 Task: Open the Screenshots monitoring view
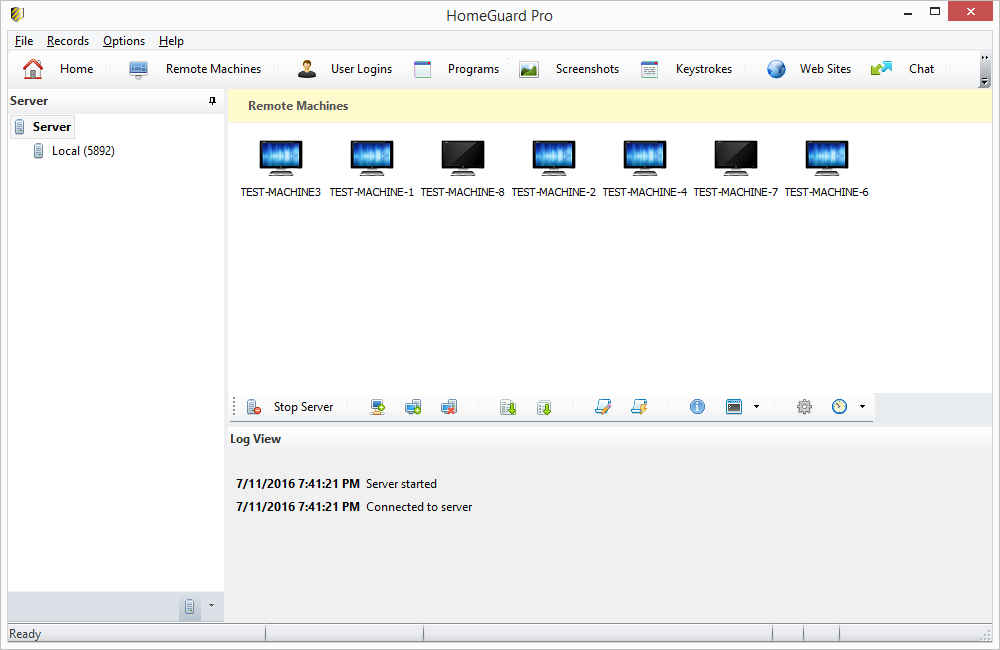coord(570,69)
